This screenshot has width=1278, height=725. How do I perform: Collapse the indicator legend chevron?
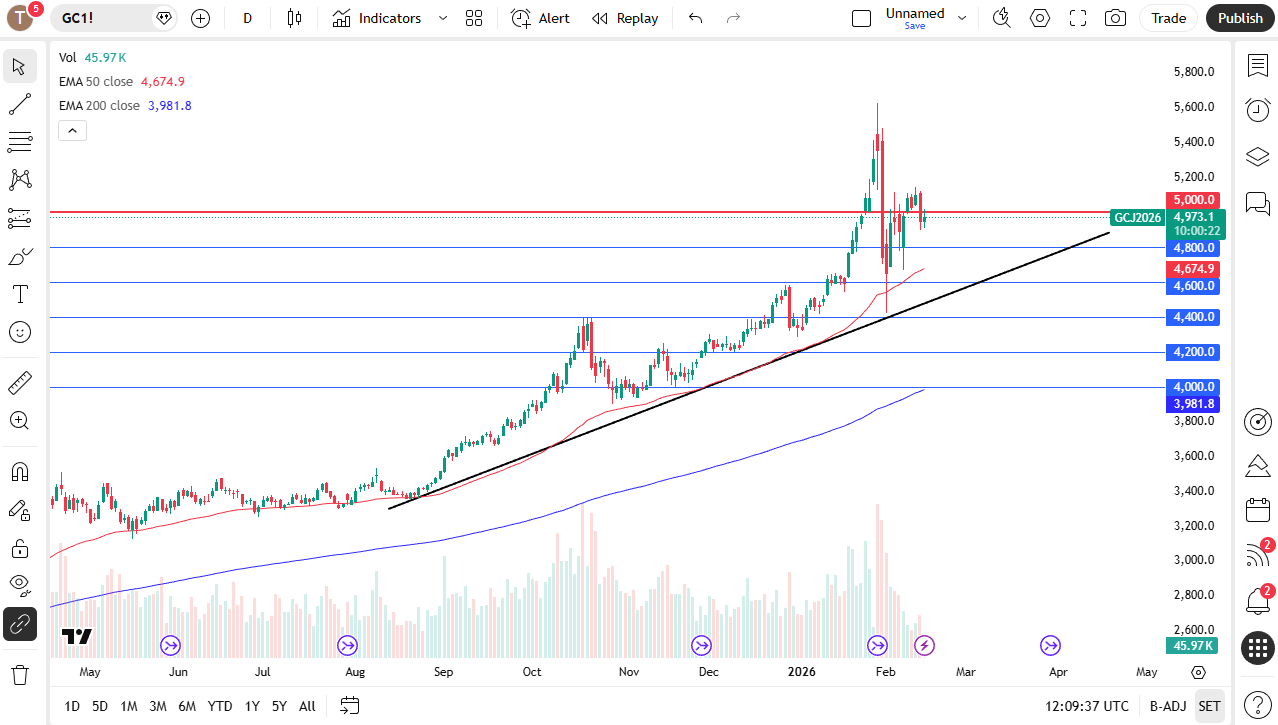pyautogui.click(x=72, y=130)
